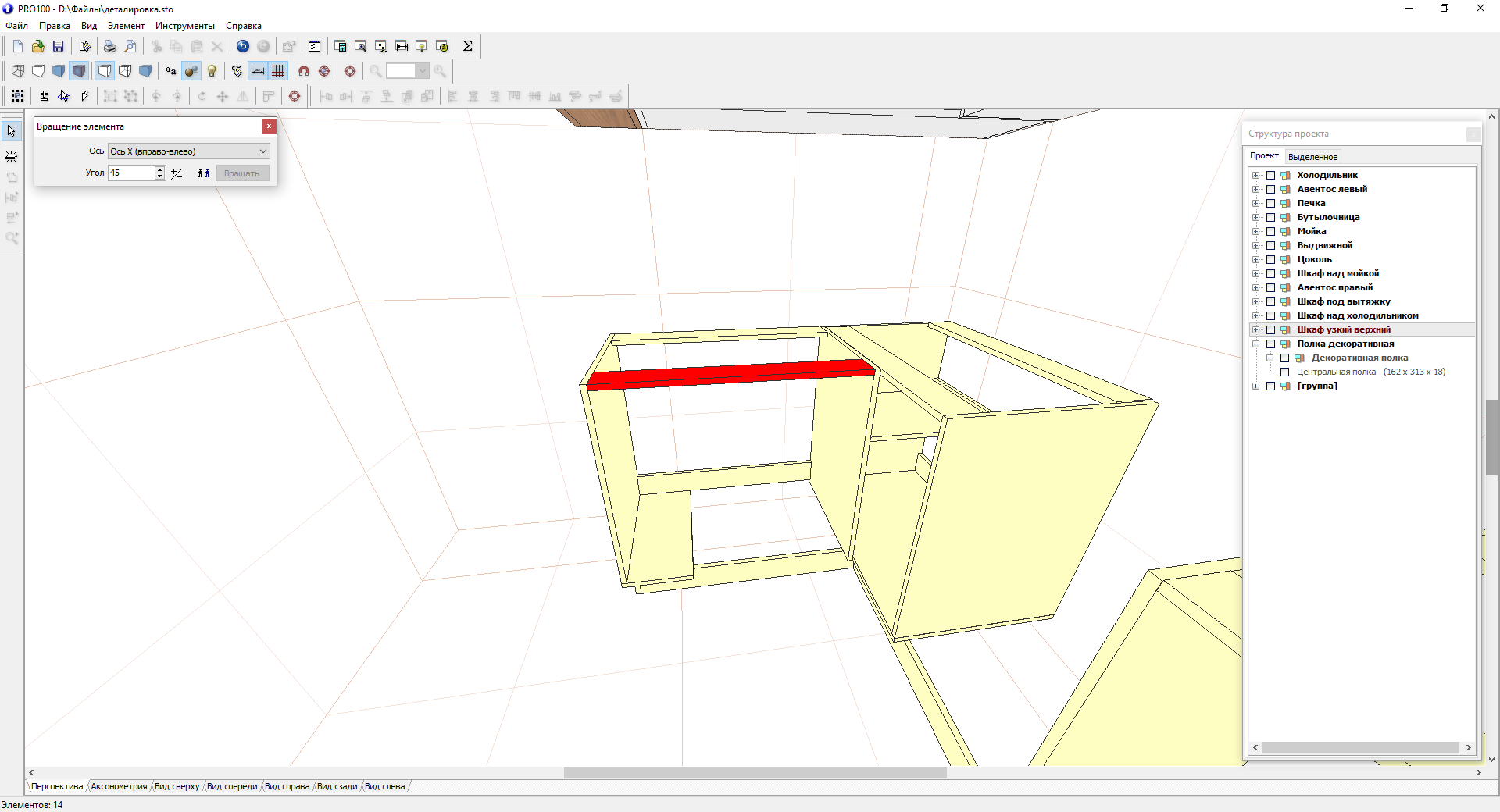Tick the checkbox for Холодильник
This screenshot has height=812, width=1500.
pyautogui.click(x=1271, y=176)
